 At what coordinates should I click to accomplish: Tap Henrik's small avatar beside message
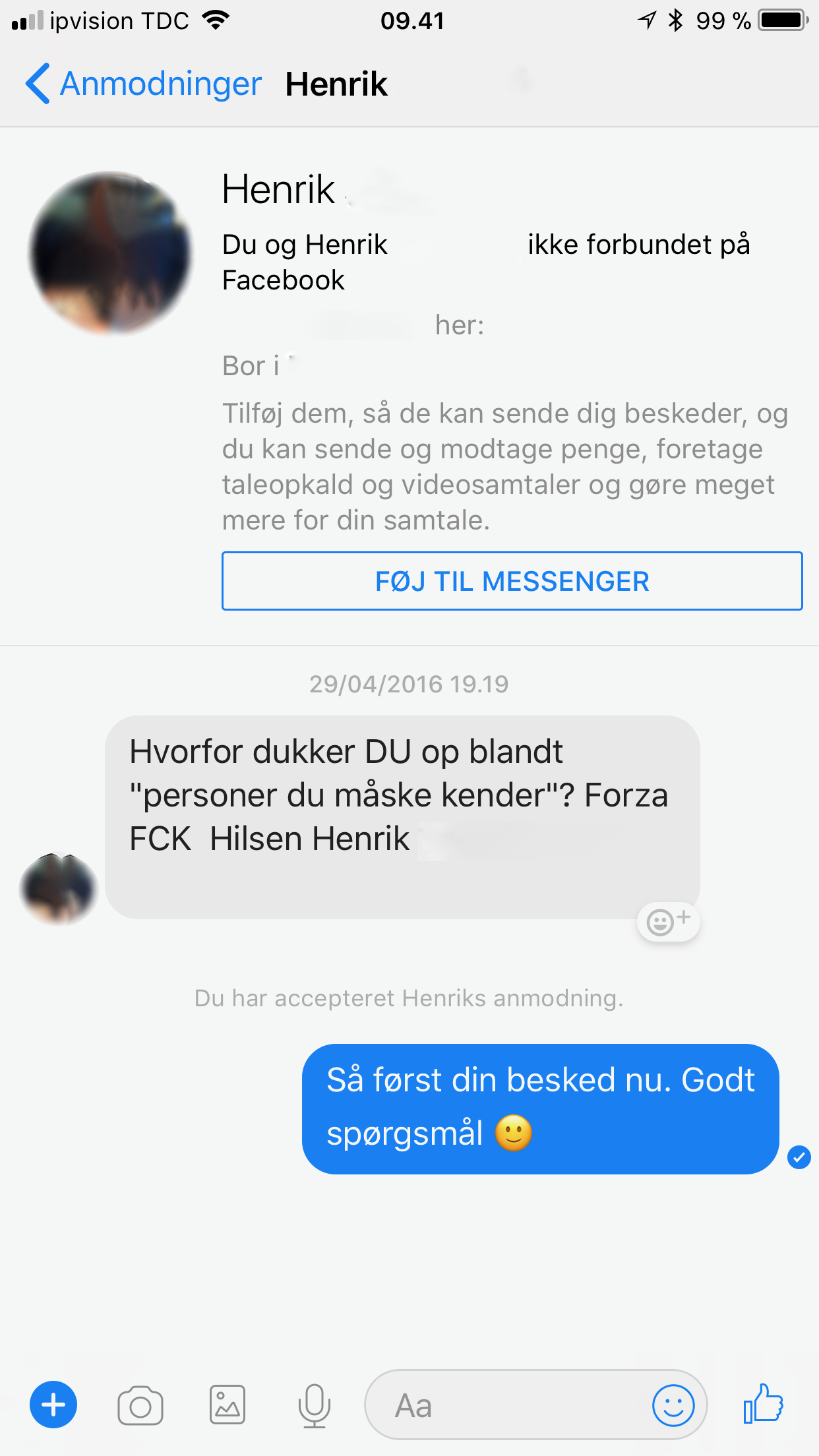pos(59,889)
